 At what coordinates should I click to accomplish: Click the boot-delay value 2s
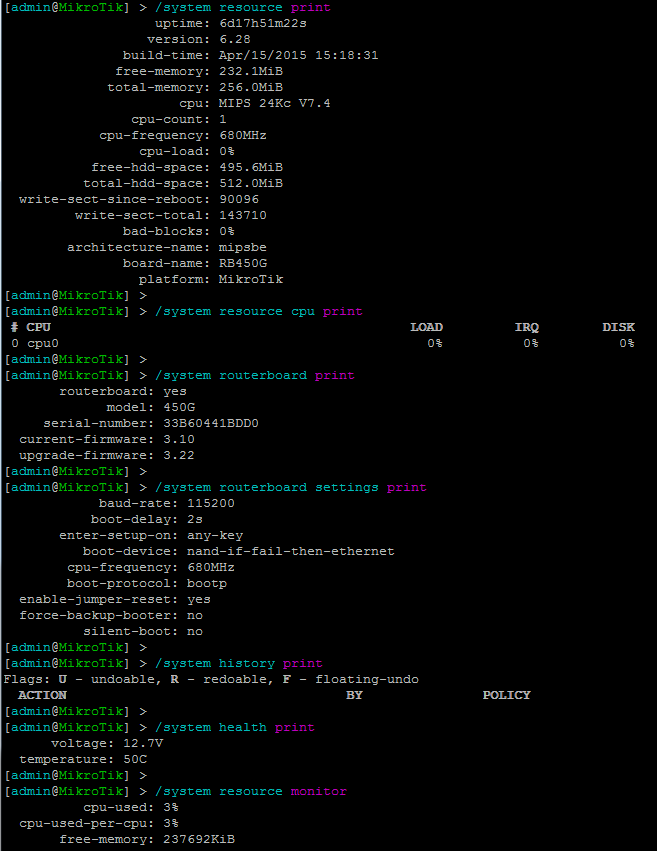click(x=195, y=519)
